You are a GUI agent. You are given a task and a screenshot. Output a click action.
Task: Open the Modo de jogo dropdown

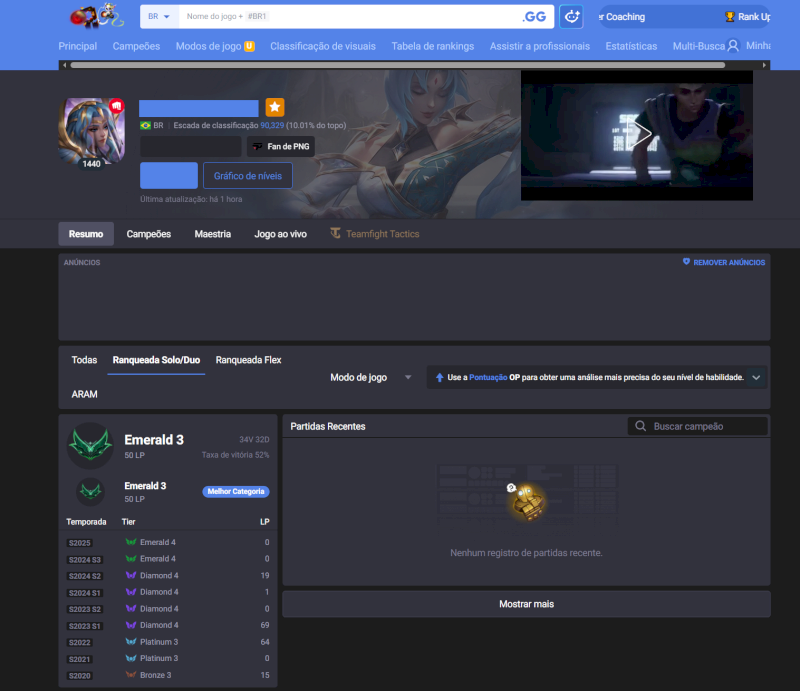(370, 377)
